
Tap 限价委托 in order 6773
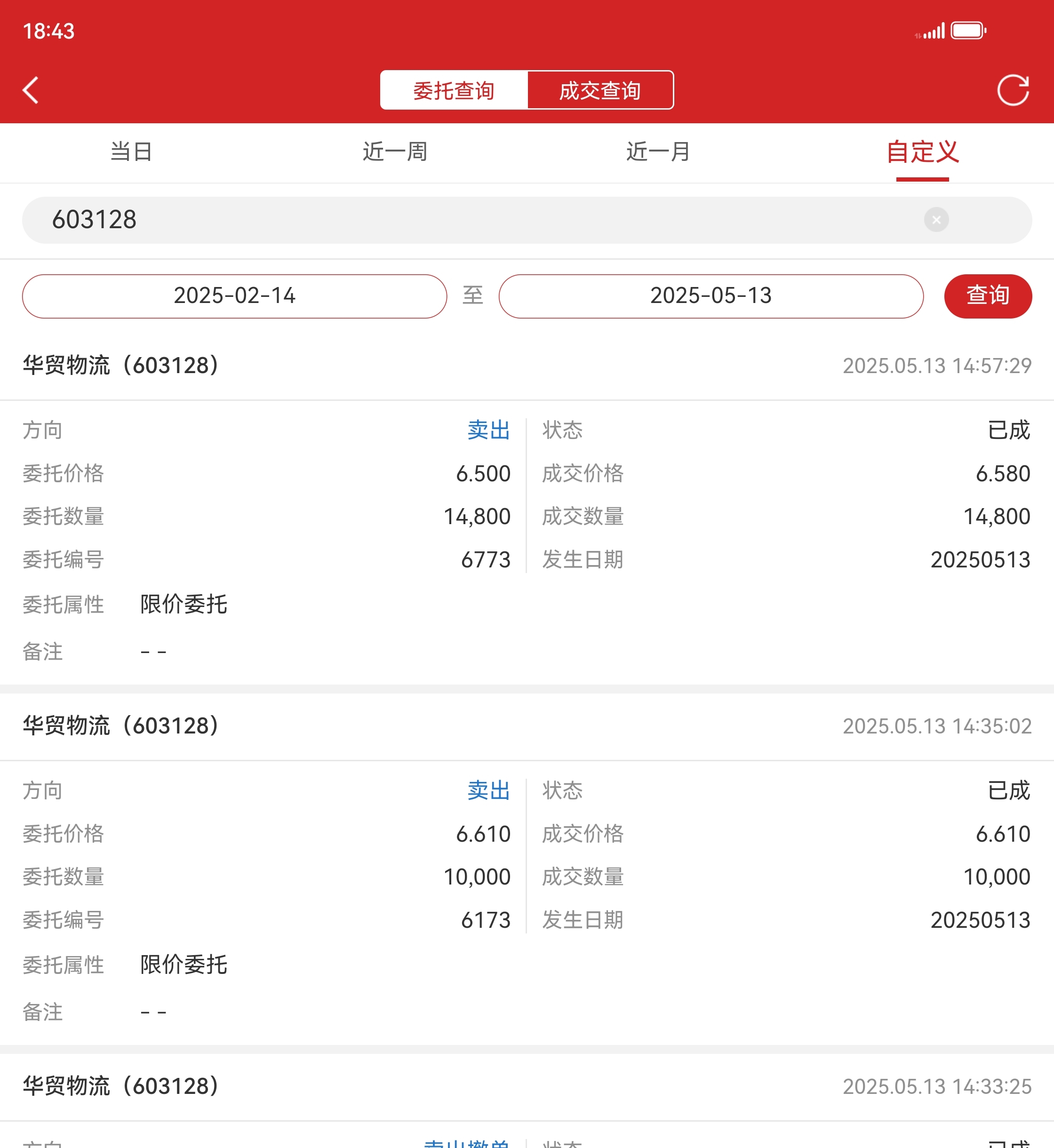(x=184, y=605)
